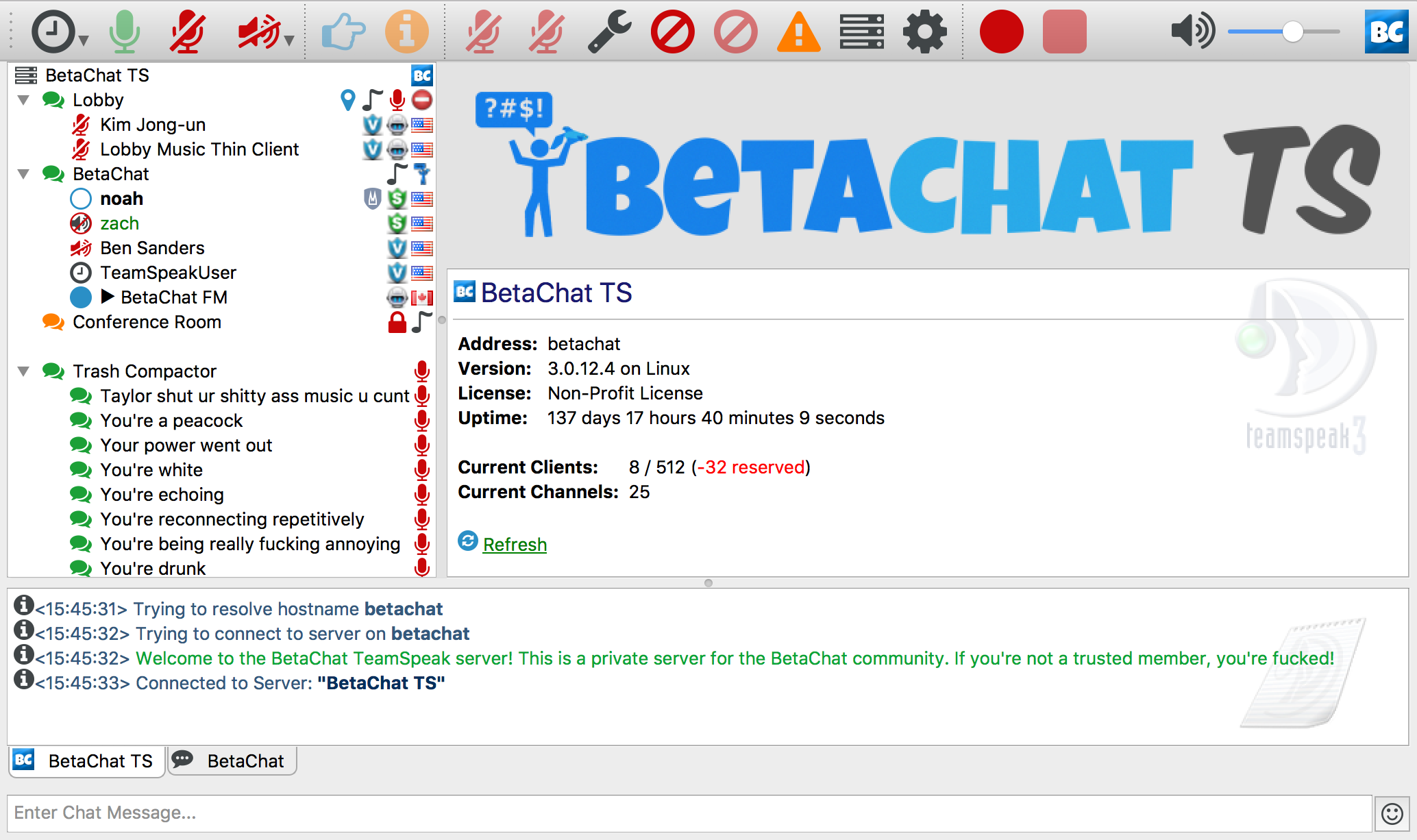Click the thumbs-up poke icon
Viewport: 1417px width, 840px height.
coord(343,32)
